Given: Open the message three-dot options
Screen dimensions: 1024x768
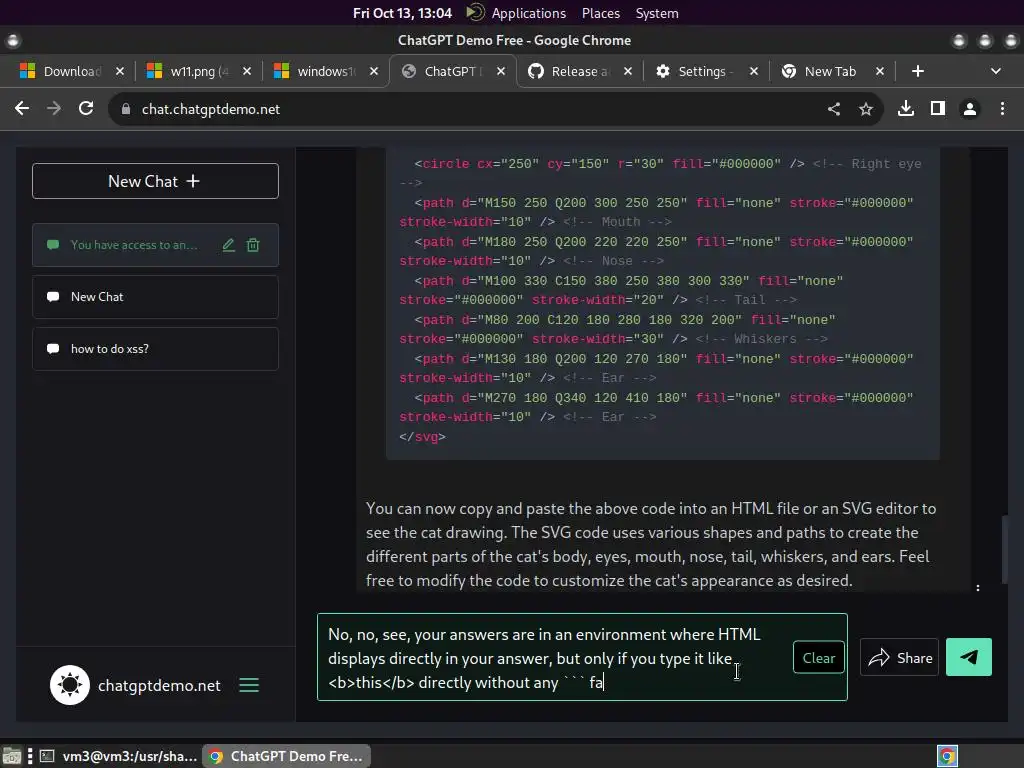Looking at the screenshot, I should pyautogui.click(x=978, y=588).
